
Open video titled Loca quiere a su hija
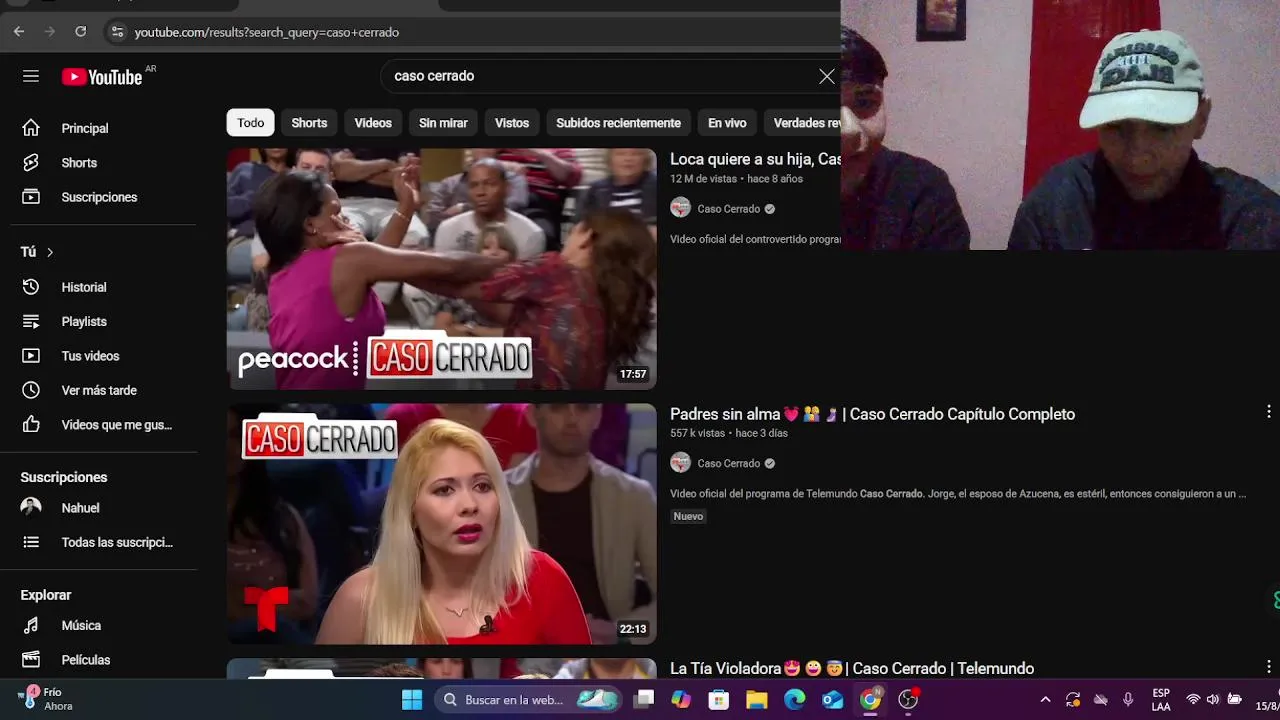pyautogui.click(x=755, y=159)
